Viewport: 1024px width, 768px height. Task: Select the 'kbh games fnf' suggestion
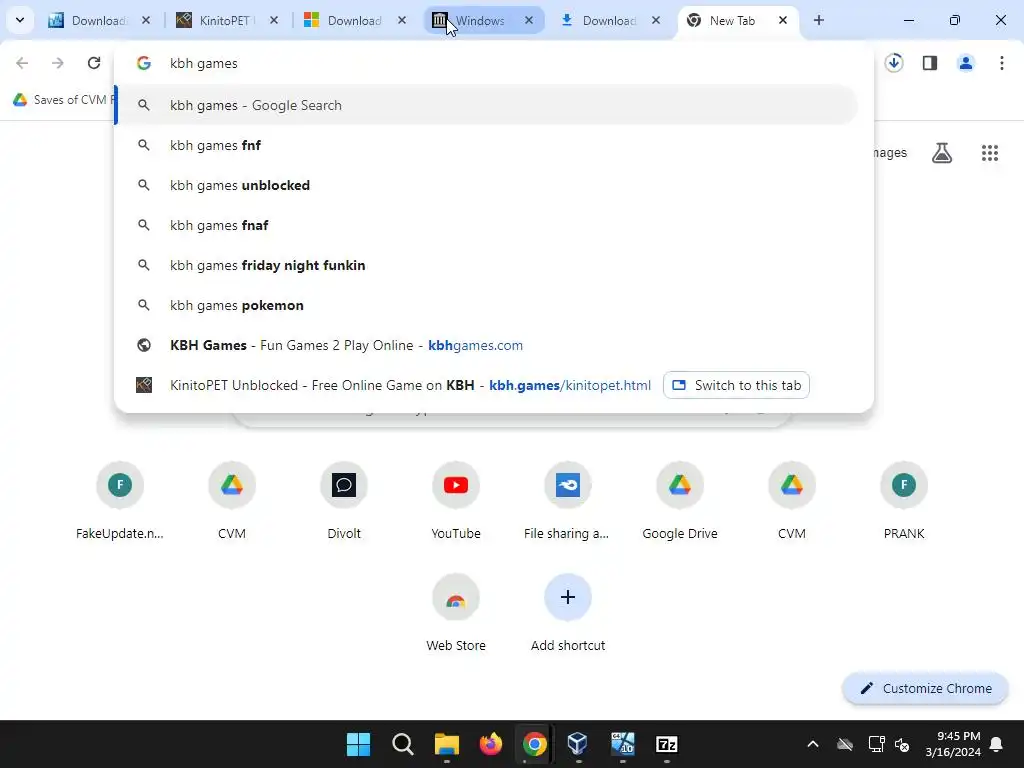[487, 145]
